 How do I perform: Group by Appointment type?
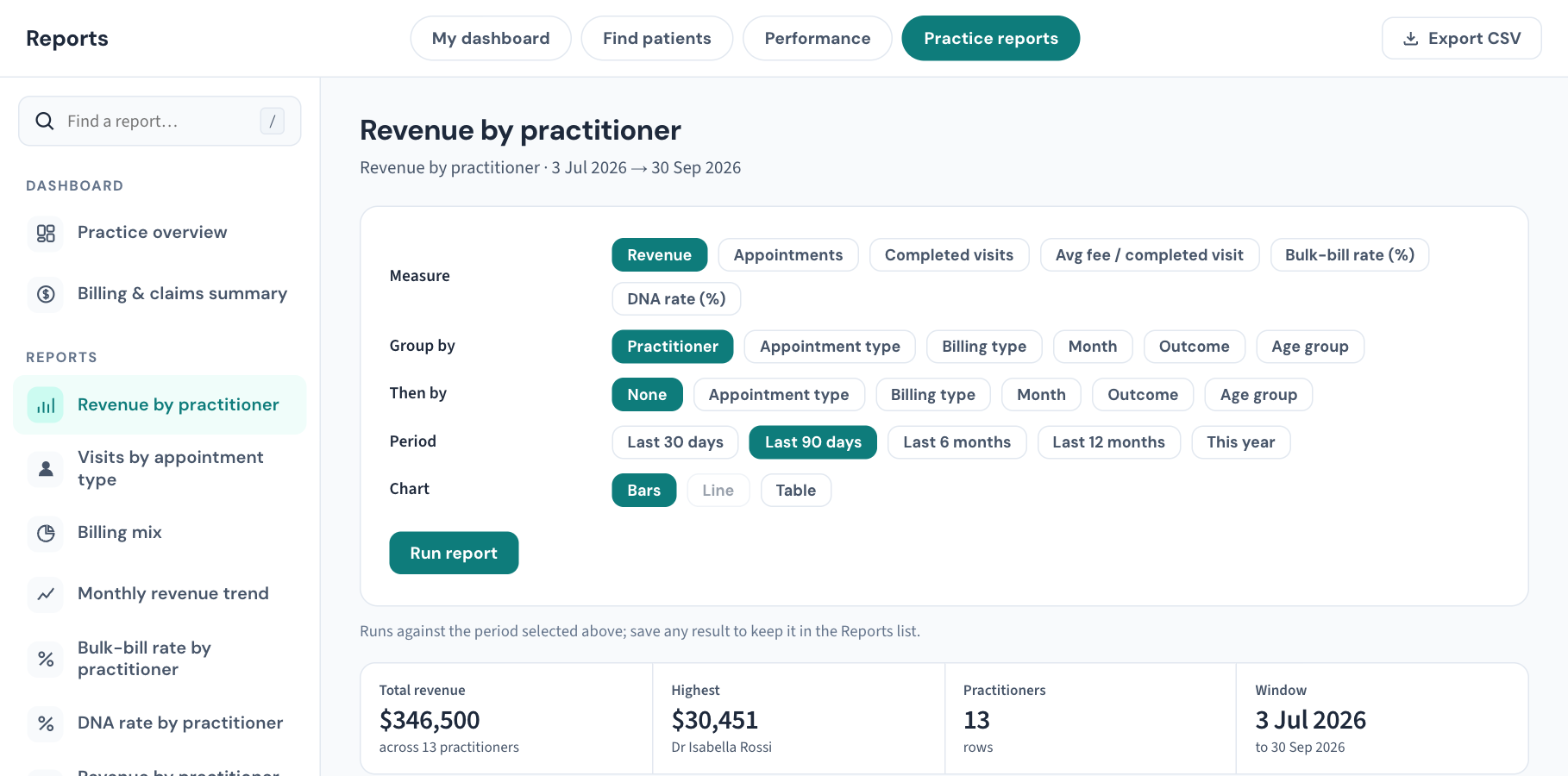(x=830, y=347)
